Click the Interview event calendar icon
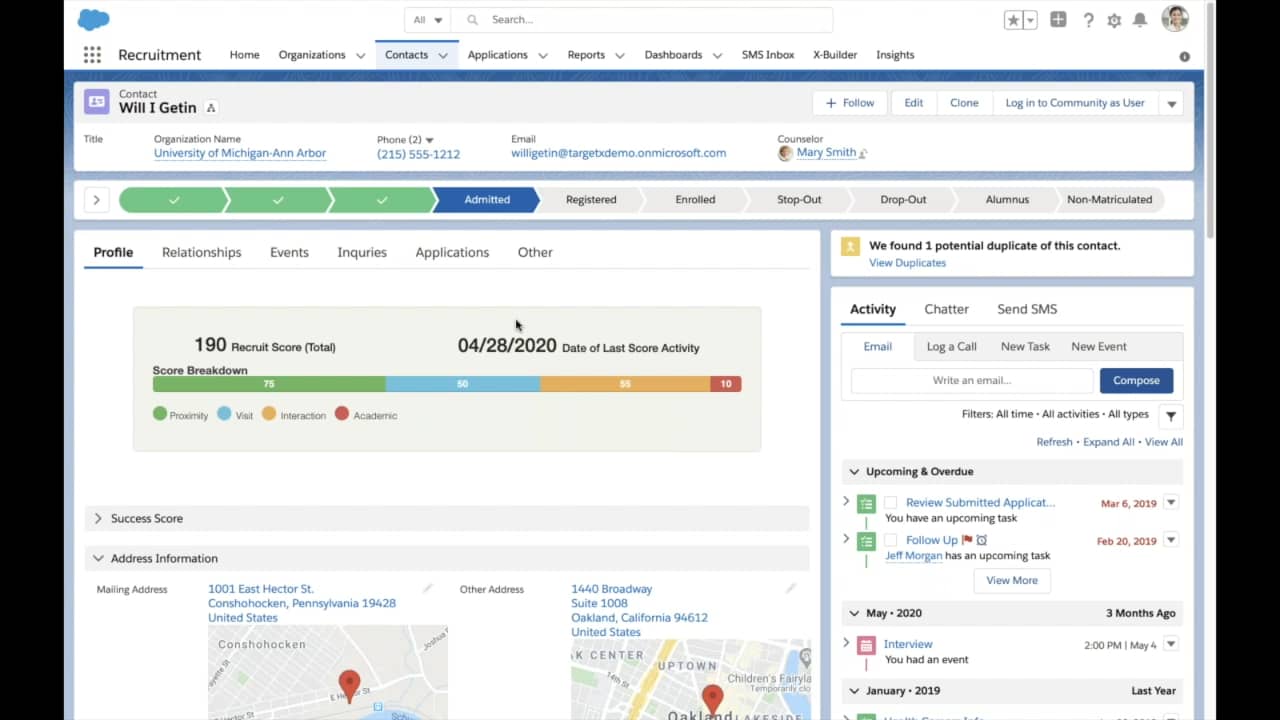This screenshot has width=1280, height=720. (866, 645)
